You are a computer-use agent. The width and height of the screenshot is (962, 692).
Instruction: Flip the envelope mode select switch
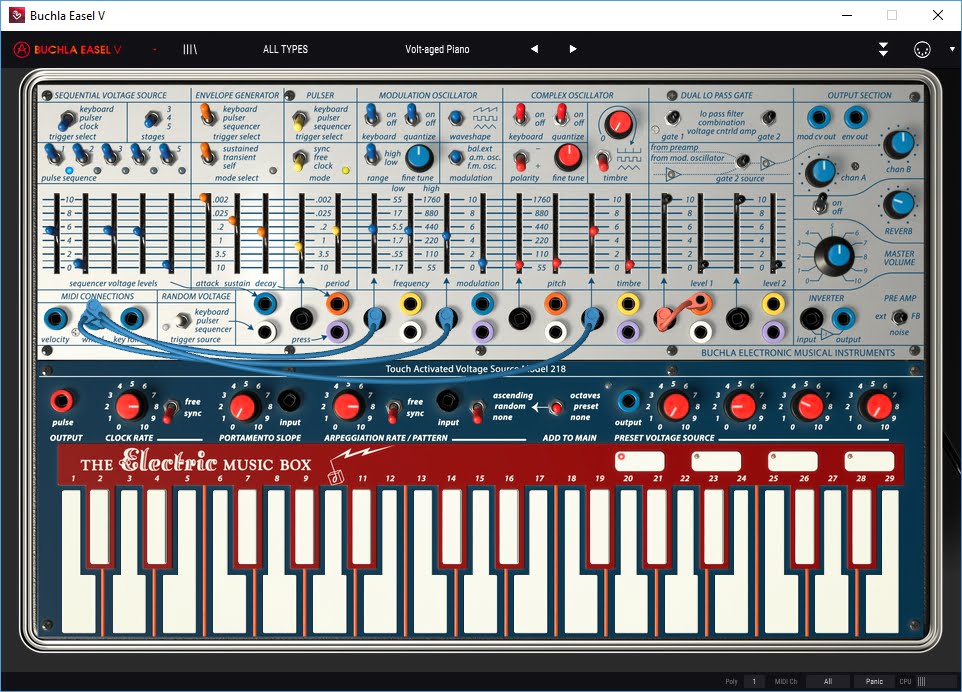pyautogui.click(x=207, y=154)
